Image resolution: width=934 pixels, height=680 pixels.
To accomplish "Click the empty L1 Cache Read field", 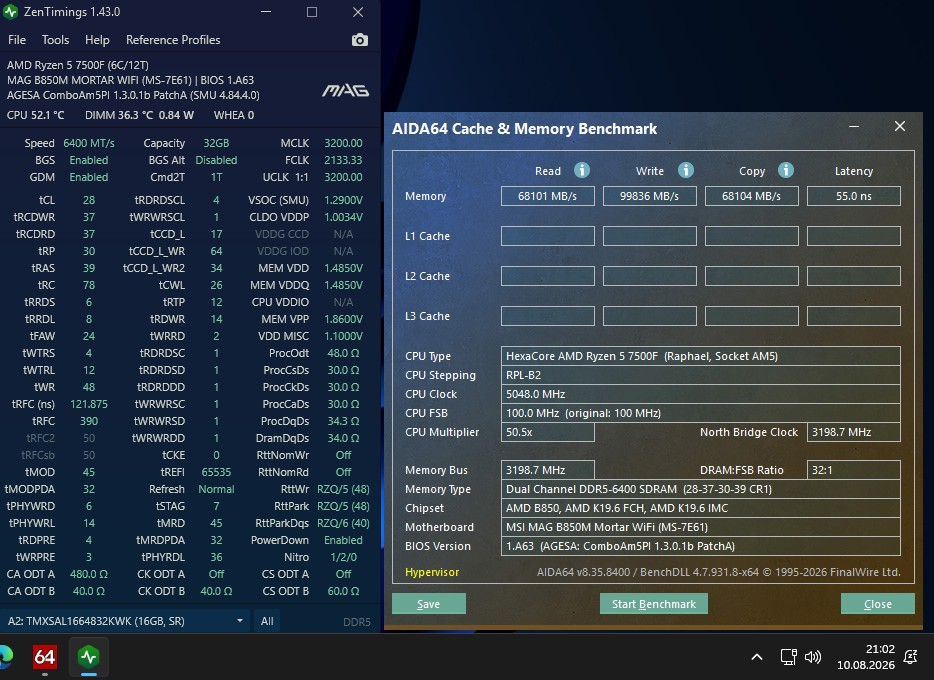I will pyautogui.click(x=547, y=236).
